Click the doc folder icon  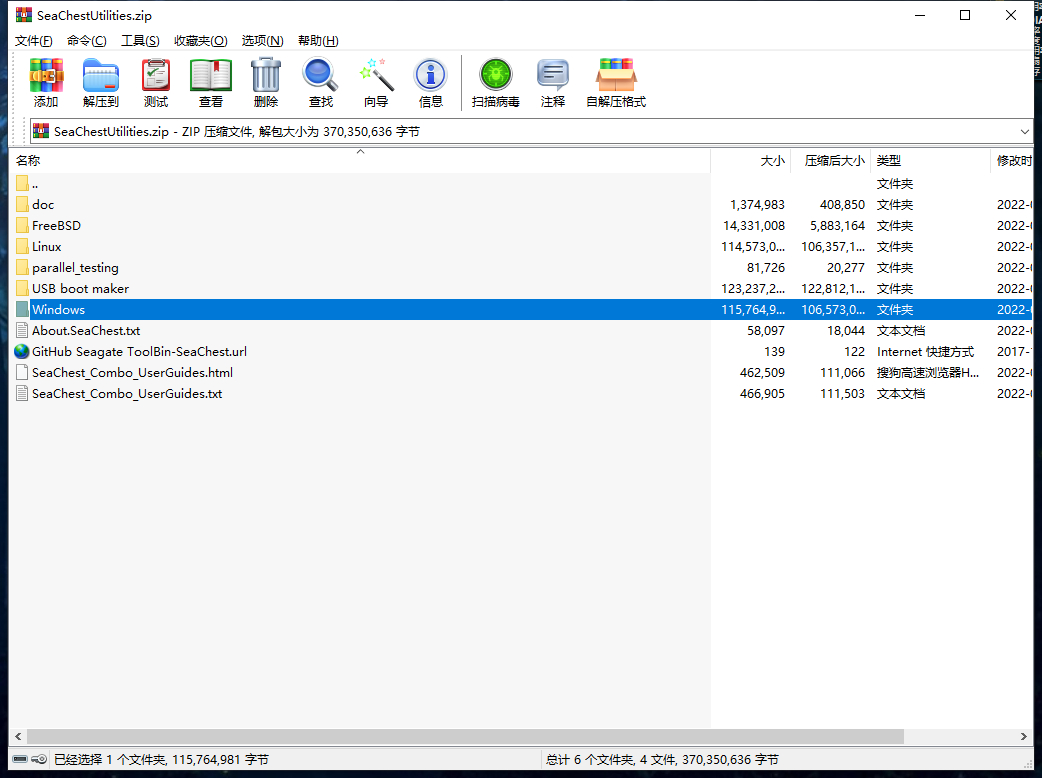click(22, 205)
